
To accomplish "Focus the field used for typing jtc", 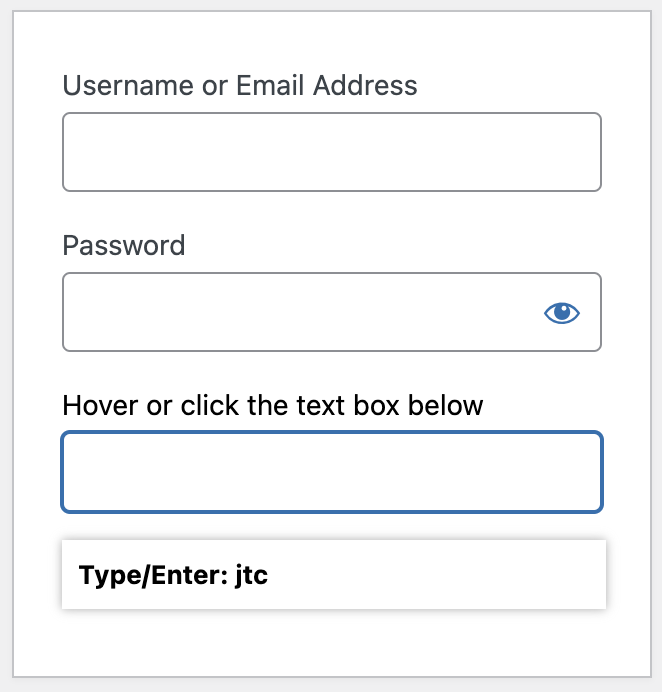I will click(x=332, y=472).
